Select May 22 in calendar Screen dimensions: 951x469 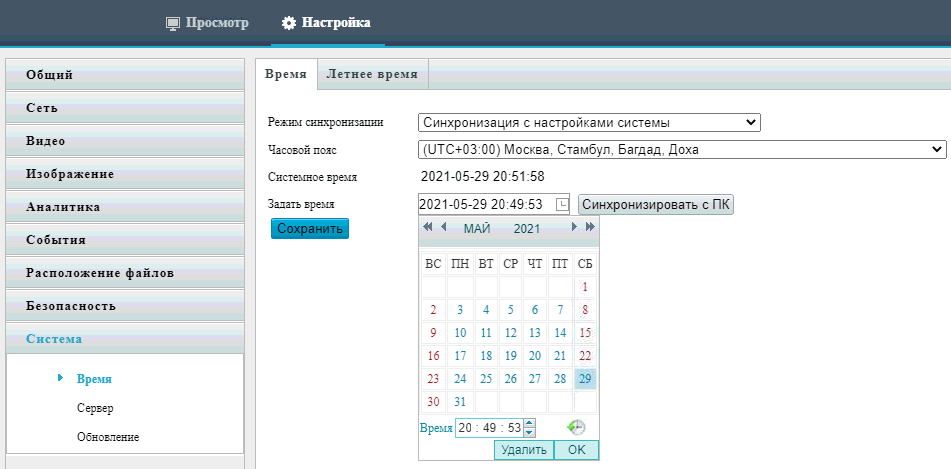[585, 356]
